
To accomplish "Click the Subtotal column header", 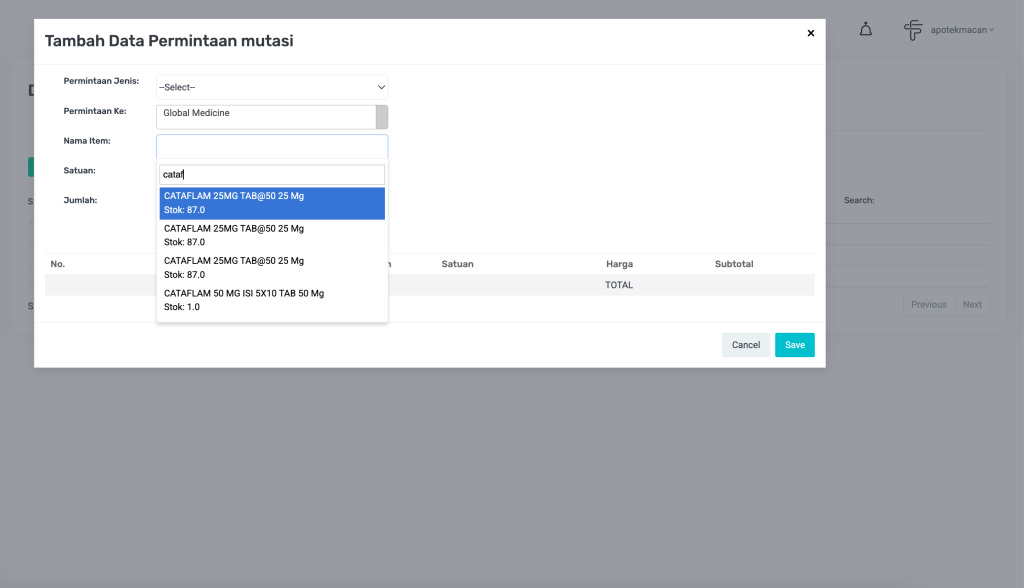I will (734, 264).
